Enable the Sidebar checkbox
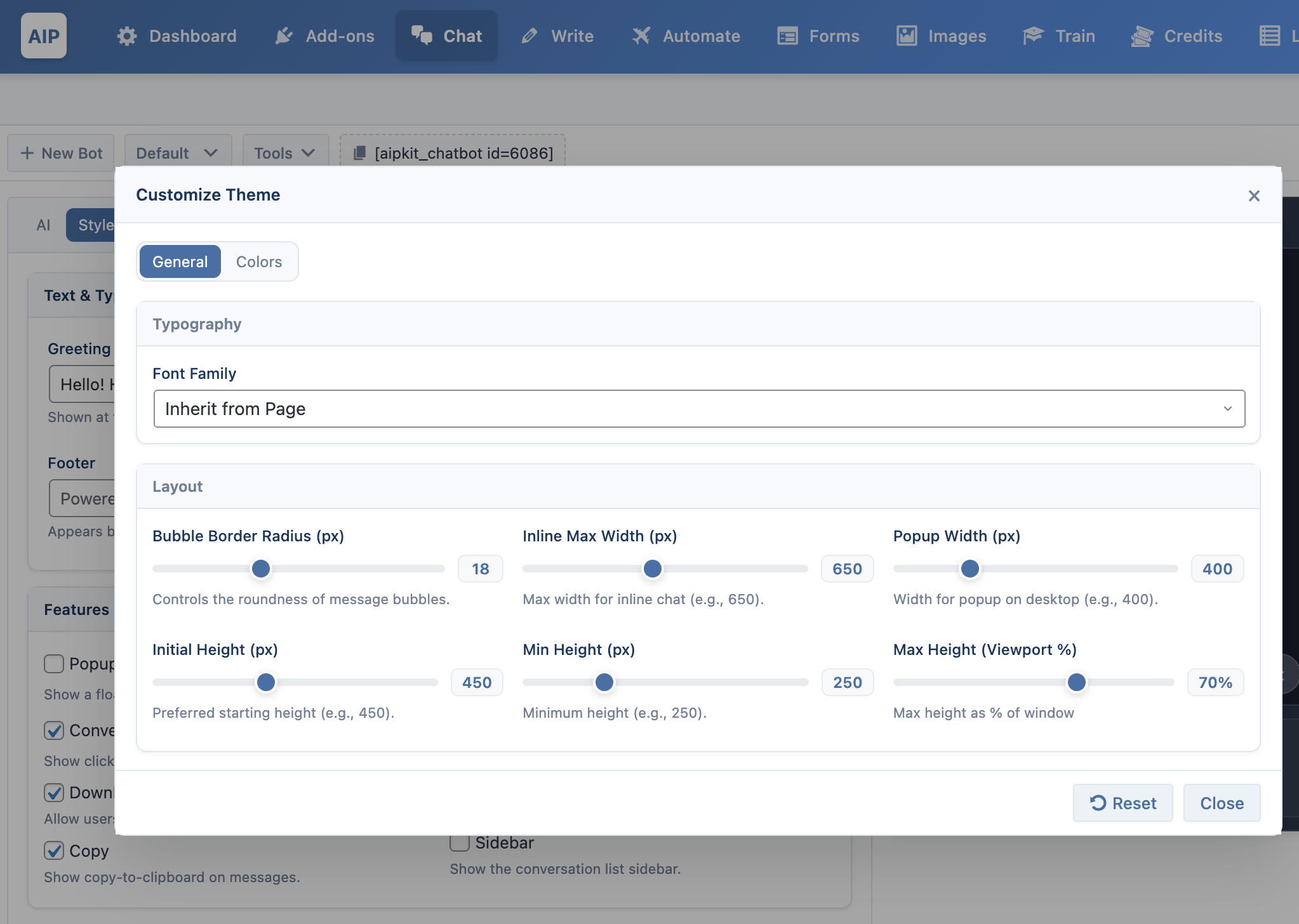Viewport: 1299px width, 924px height. tap(460, 843)
